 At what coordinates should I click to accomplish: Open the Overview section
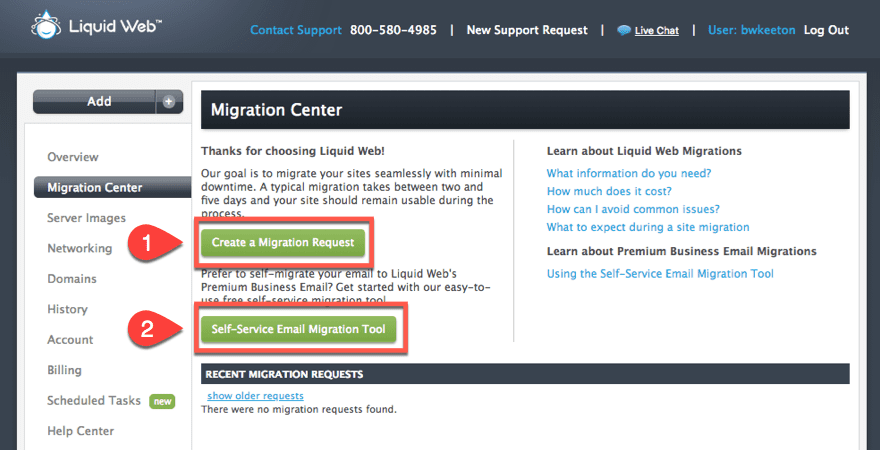tap(73, 157)
